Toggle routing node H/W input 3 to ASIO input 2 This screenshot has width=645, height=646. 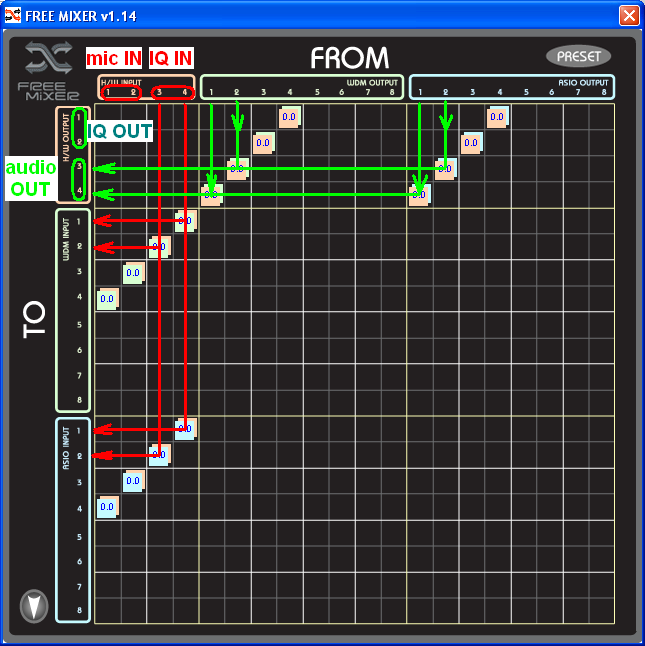click(x=160, y=455)
